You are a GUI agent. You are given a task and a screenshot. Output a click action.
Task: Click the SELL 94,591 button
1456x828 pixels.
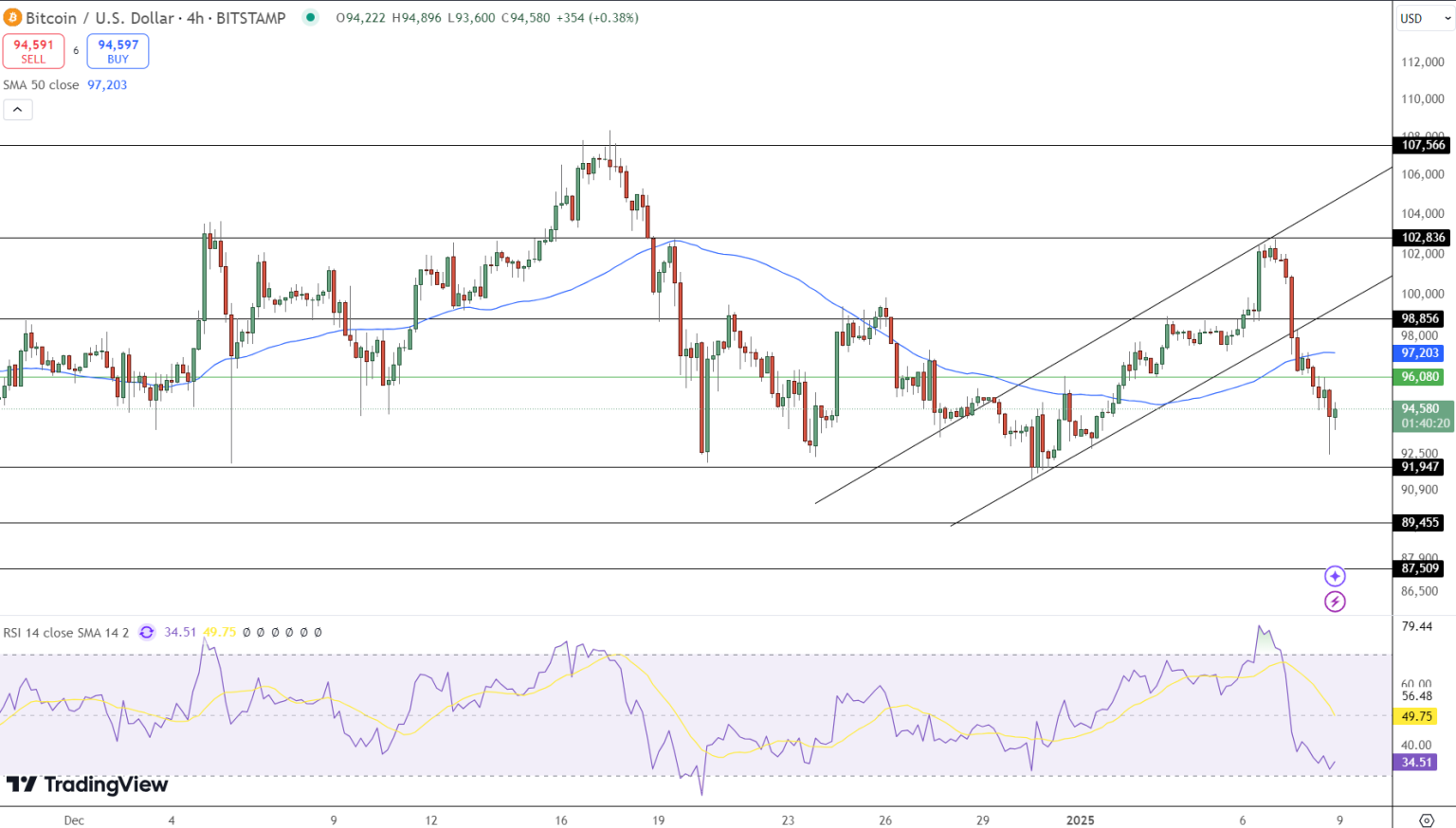(33, 48)
